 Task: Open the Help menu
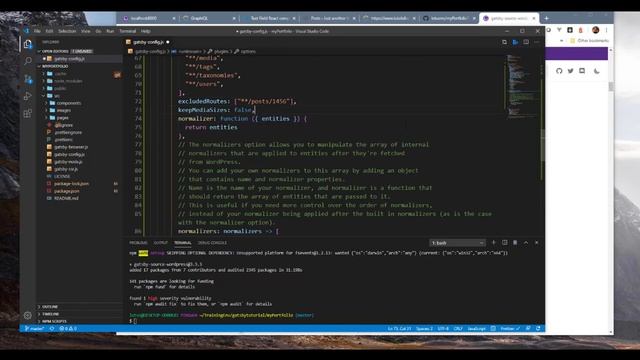tap(146, 31)
